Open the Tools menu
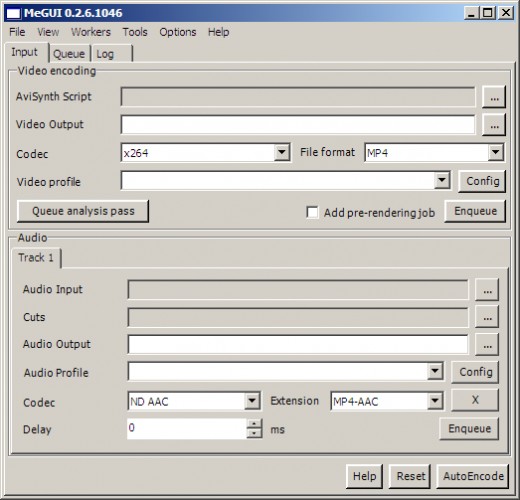Image resolution: width=520 pixels, height=500 pixels. pos(135,32)
